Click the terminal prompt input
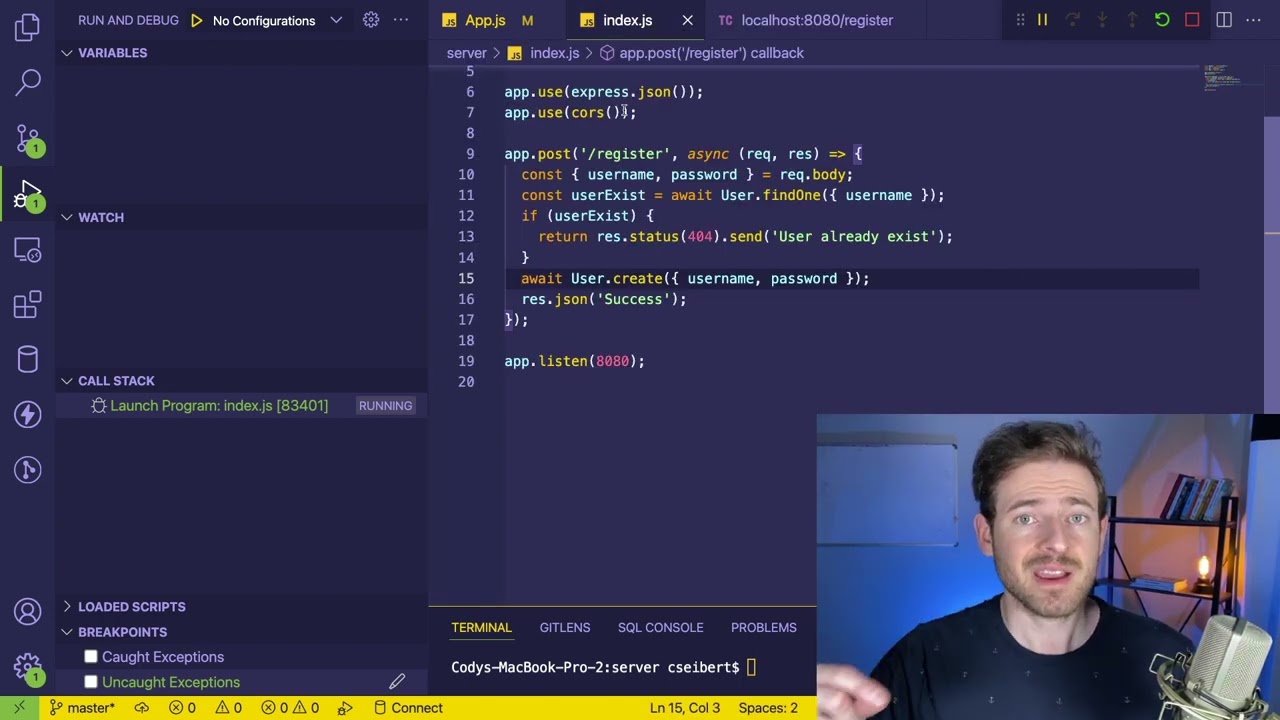The height and width of the screenshot is (720, 1280). click(752, 668)
